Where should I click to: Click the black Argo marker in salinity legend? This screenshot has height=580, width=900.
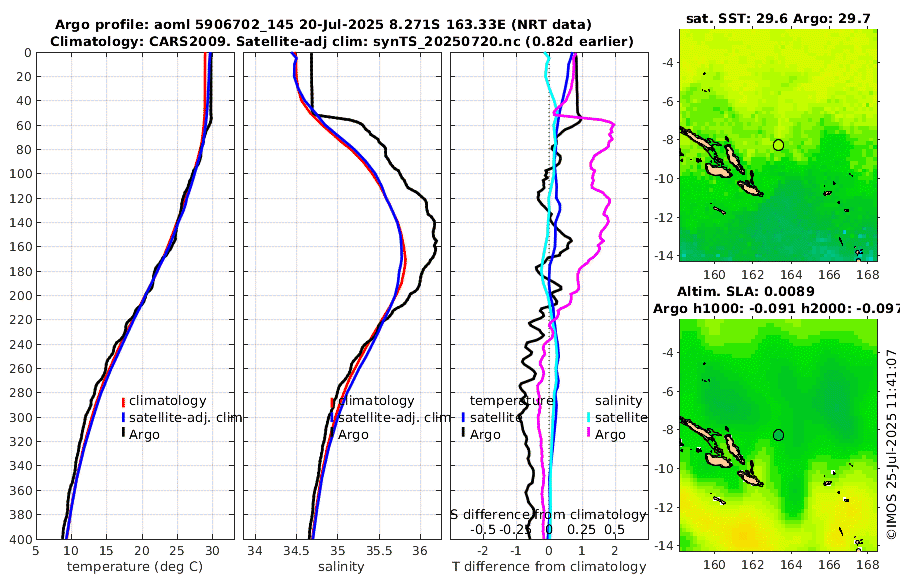[x=332, y=434]
